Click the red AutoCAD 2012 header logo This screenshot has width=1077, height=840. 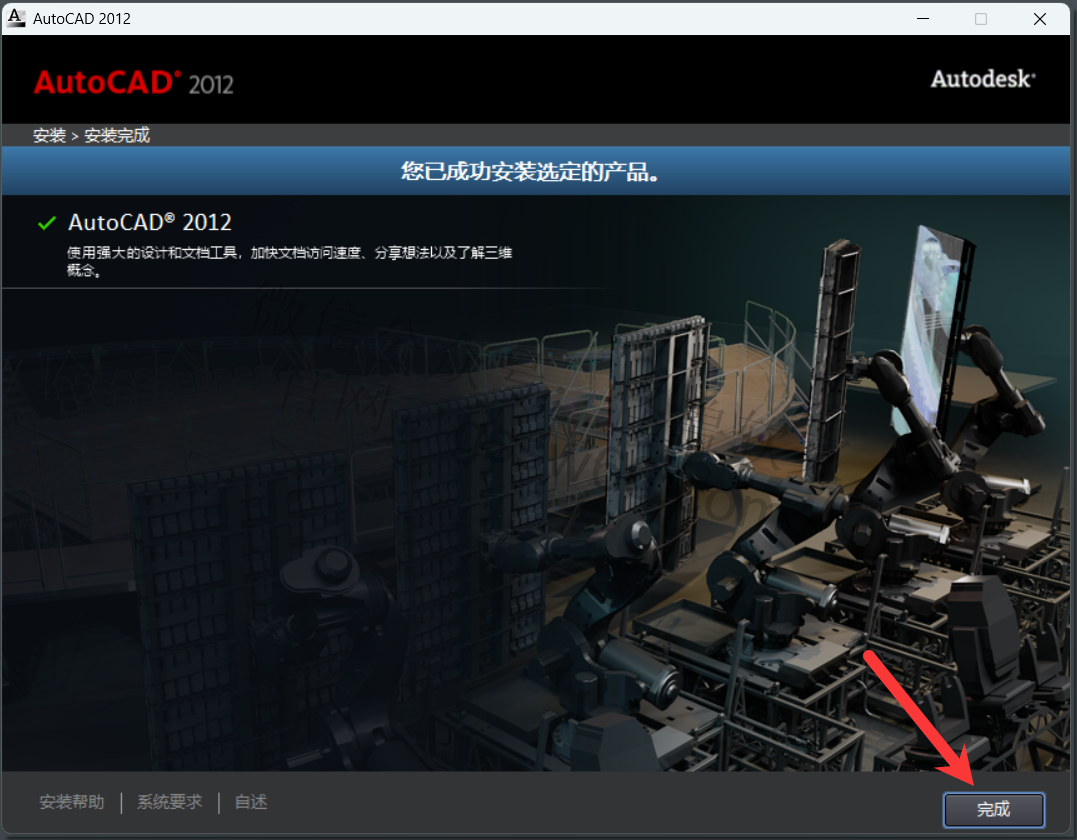point(133,82)
